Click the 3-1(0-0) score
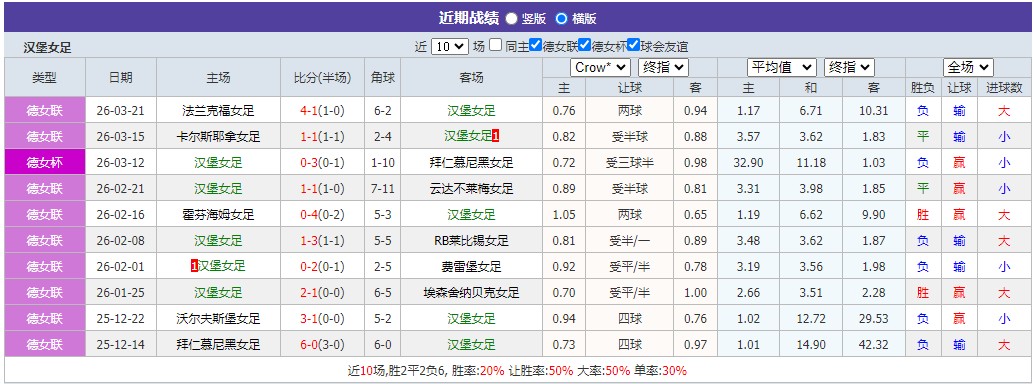 [322, 319]
